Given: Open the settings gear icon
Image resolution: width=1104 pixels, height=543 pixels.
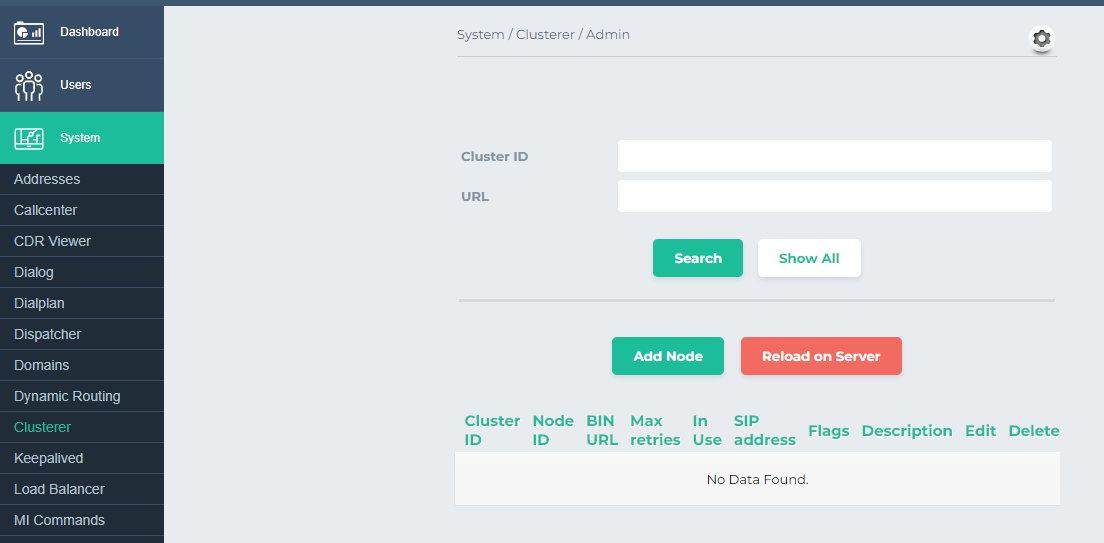Looking at the screenshot, I should [x=1042, y=39].
